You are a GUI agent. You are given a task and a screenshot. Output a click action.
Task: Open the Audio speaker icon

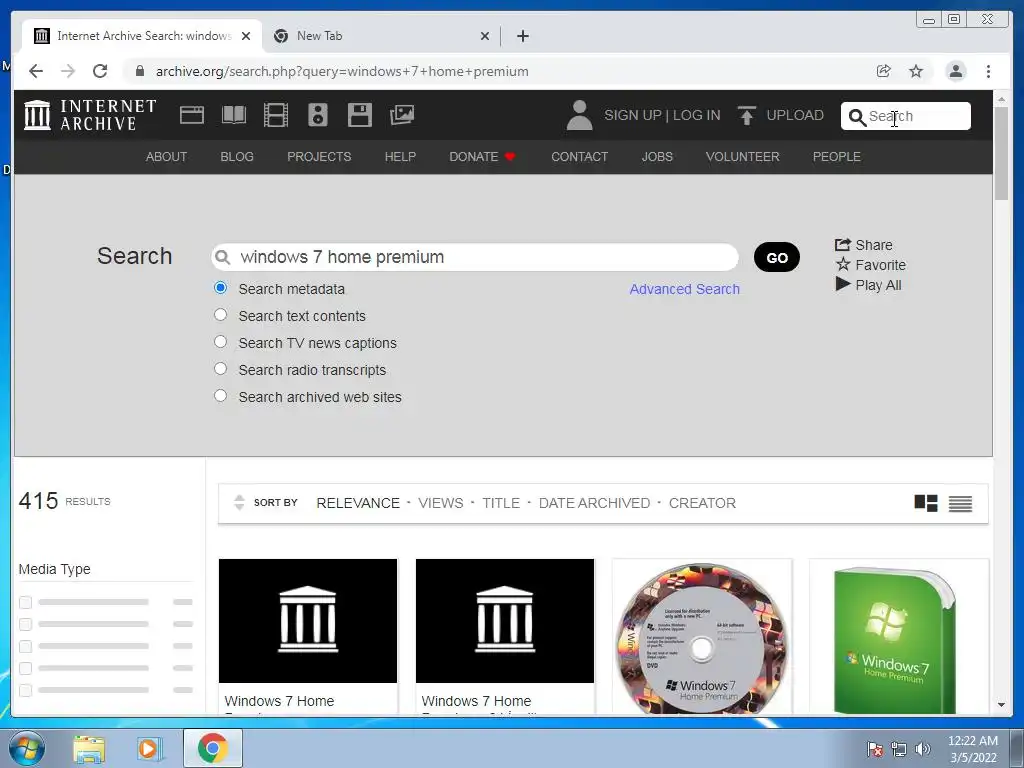pos(318,115)
